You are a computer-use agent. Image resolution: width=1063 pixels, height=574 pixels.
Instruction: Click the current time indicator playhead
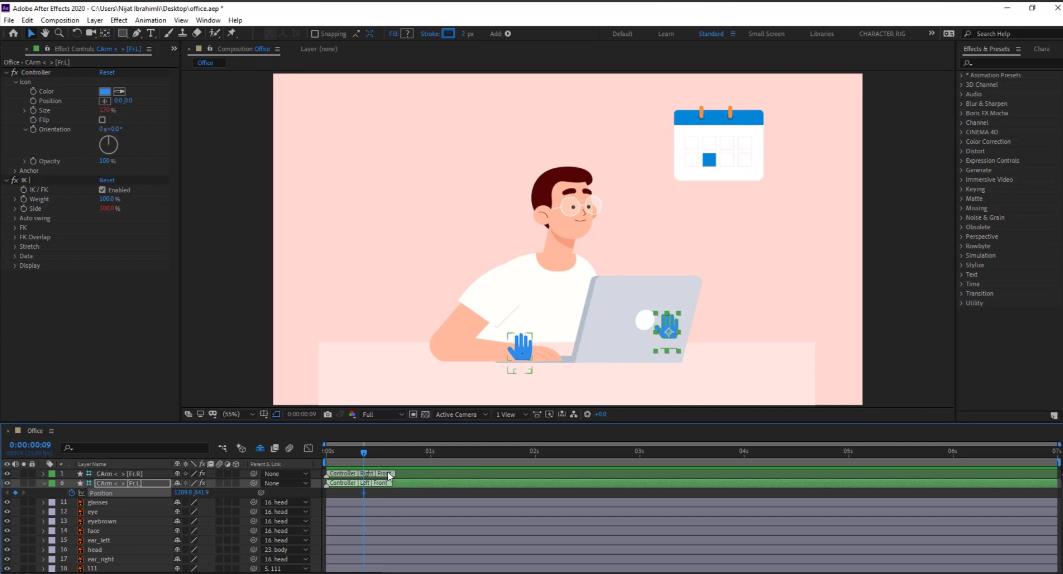coord(364,453)
